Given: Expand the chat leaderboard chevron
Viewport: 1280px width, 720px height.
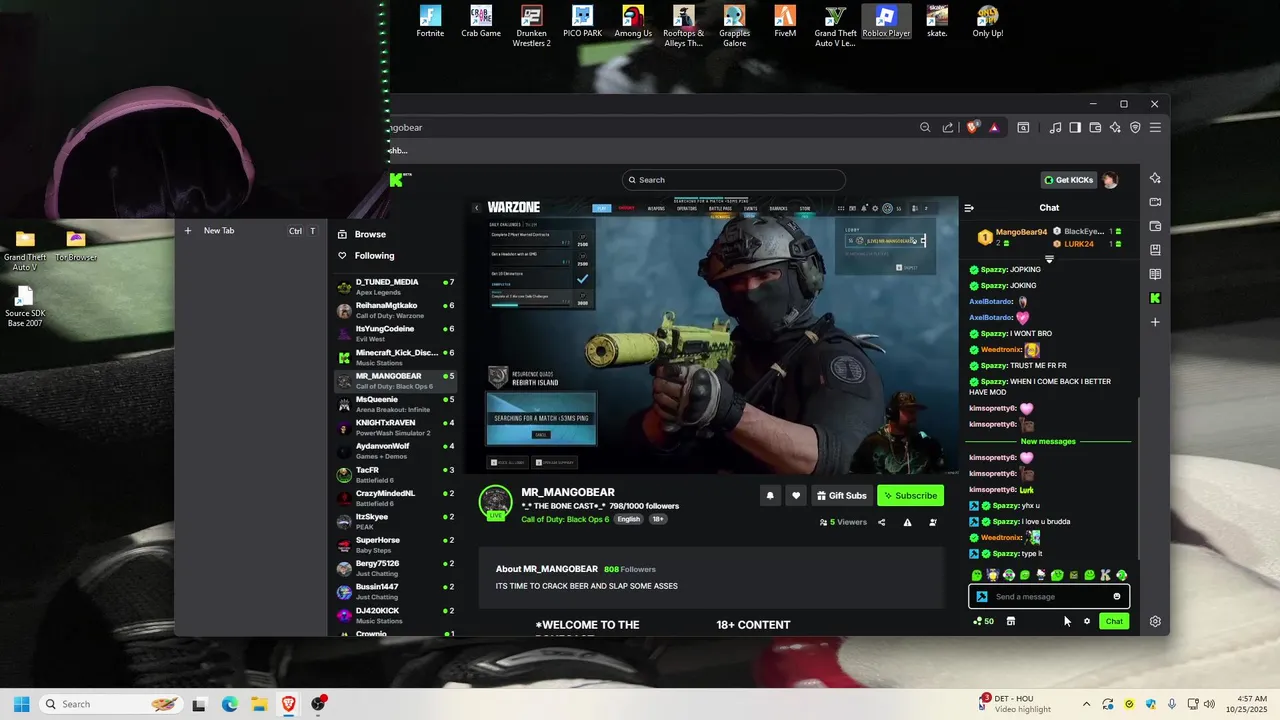Looking at the screenshot, I should pos(1049,259).
